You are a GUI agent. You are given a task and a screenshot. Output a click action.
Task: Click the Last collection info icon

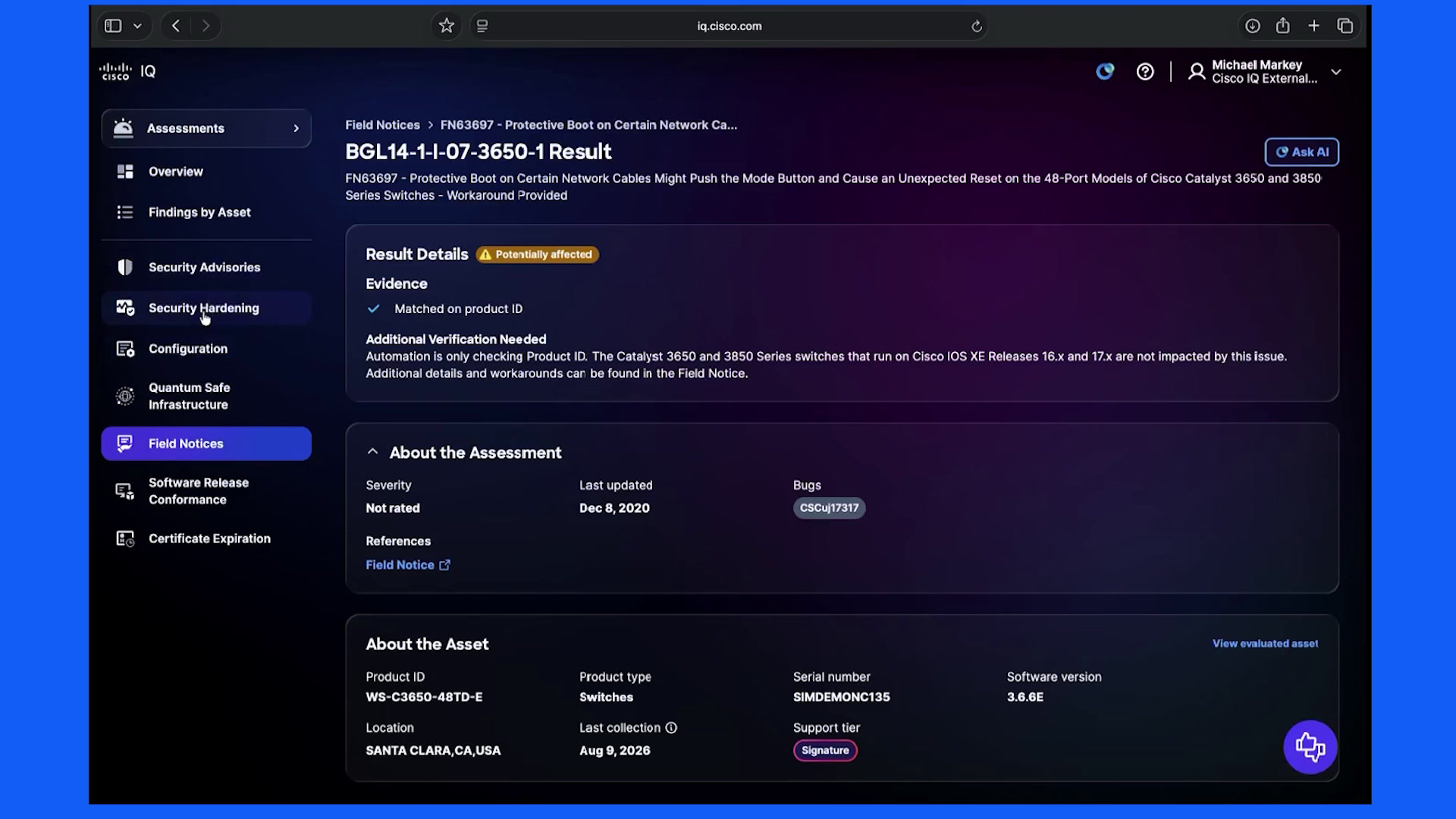(671, 727)
